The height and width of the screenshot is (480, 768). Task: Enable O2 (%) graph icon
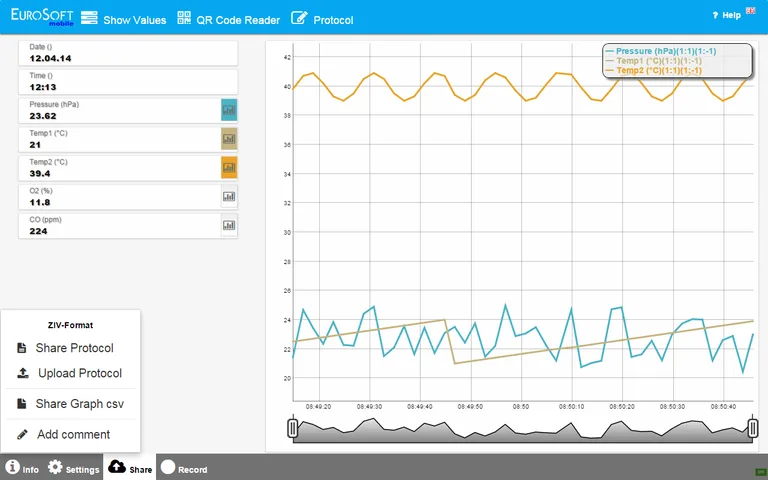[229, 197]
